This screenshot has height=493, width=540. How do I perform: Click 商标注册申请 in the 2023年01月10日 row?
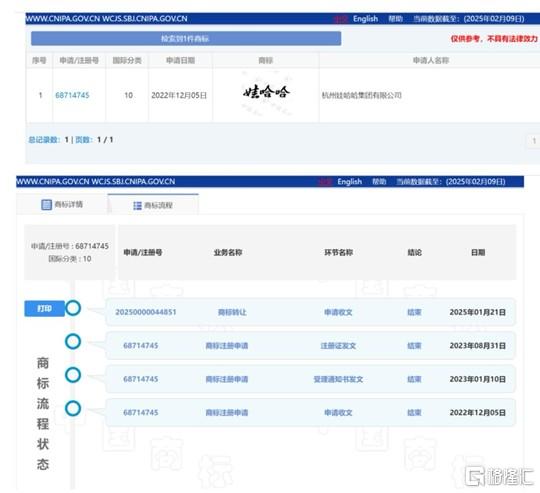(x=227, y=379)
